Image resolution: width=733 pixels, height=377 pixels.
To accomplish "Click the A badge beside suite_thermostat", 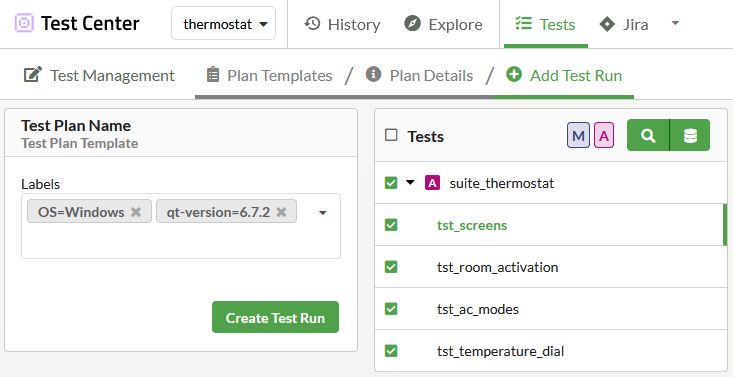I will [432, 183].
